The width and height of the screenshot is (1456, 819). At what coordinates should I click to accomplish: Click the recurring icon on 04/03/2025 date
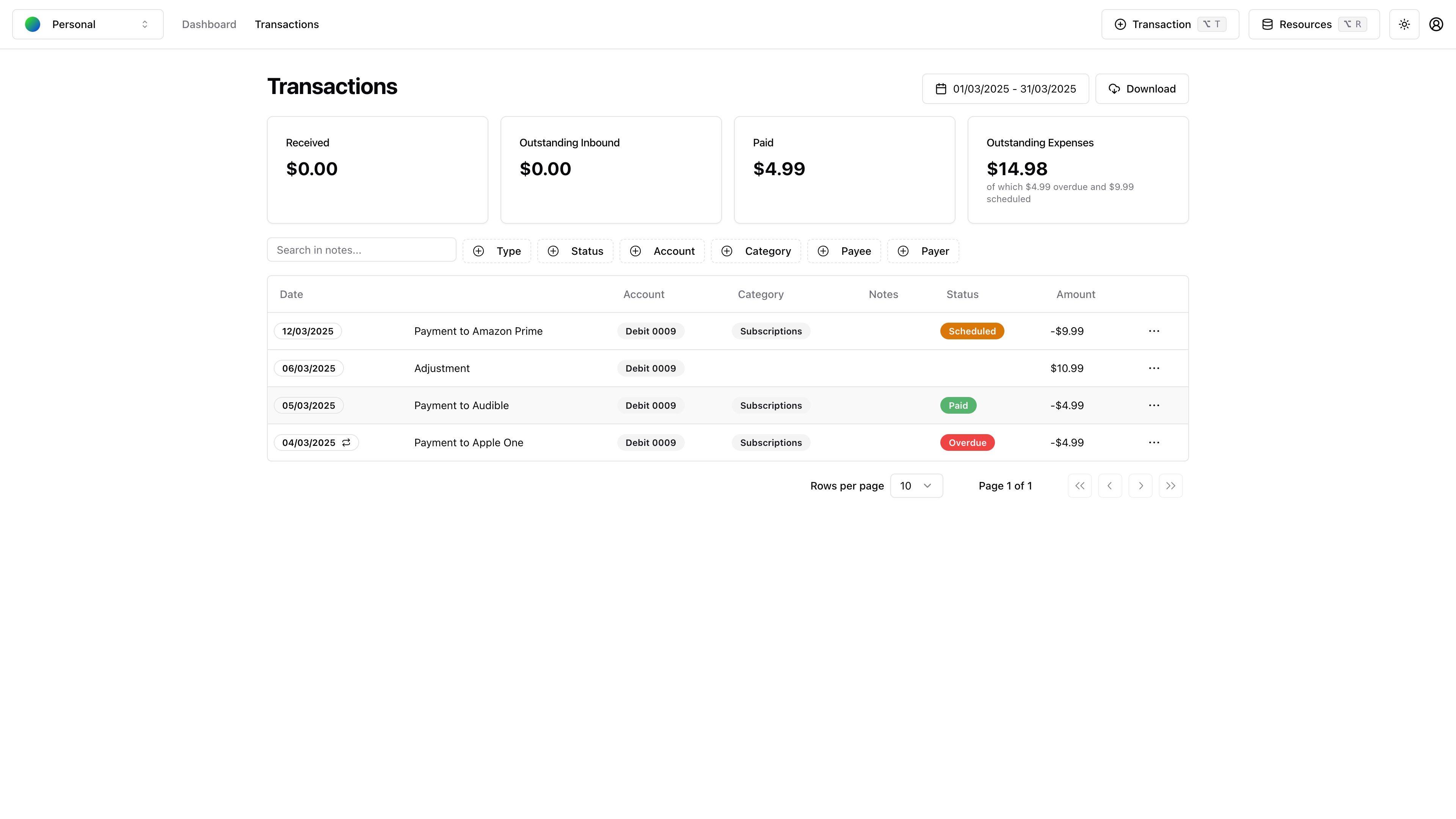[346, 442]
